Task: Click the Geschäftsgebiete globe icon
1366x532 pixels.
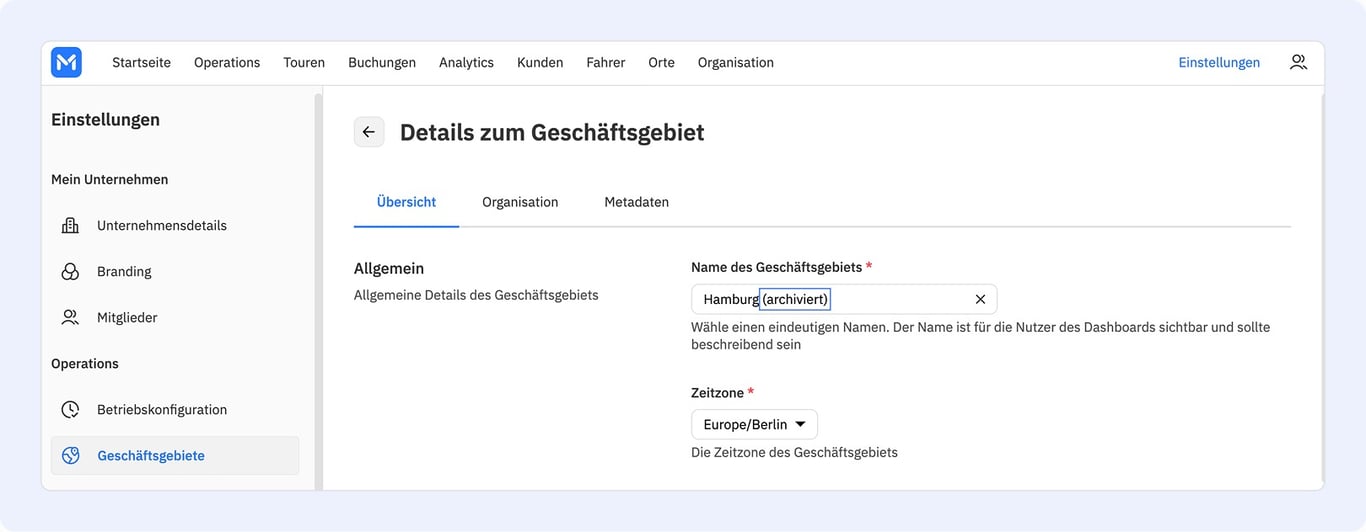Action: [x=70, y=455]
